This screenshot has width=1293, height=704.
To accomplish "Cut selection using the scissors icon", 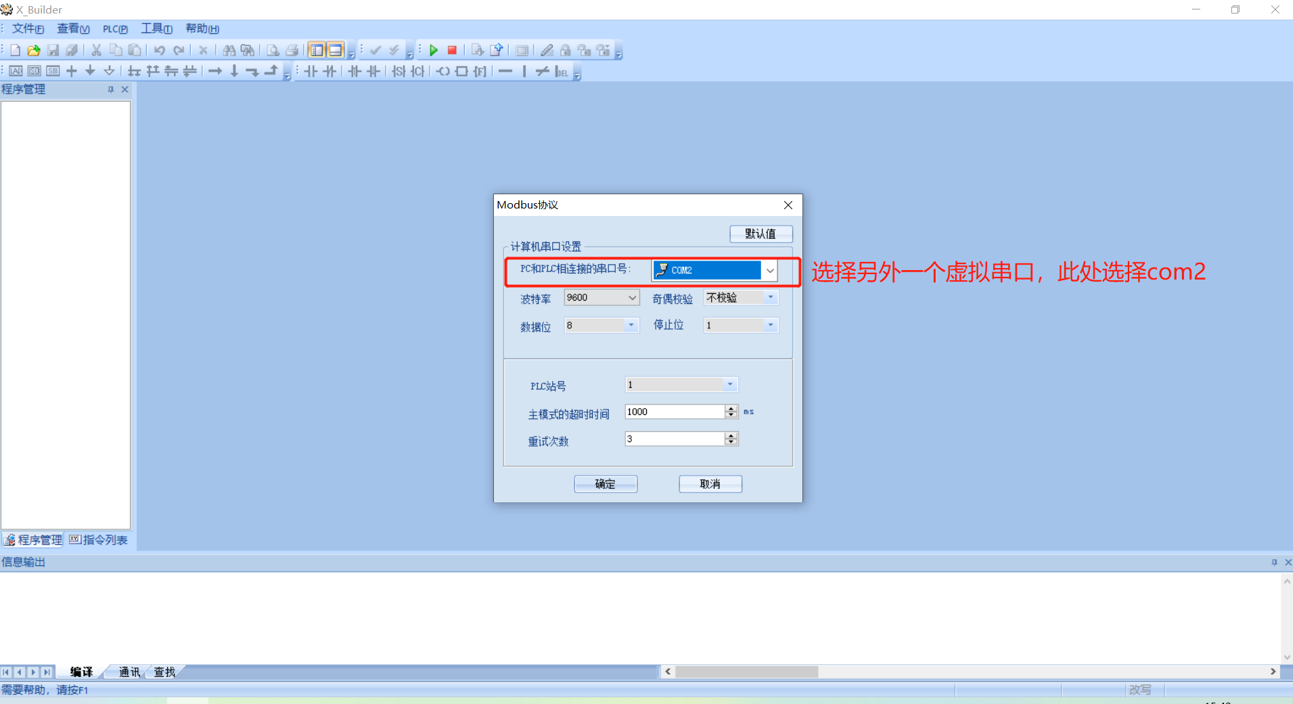I will coord(96,50).
